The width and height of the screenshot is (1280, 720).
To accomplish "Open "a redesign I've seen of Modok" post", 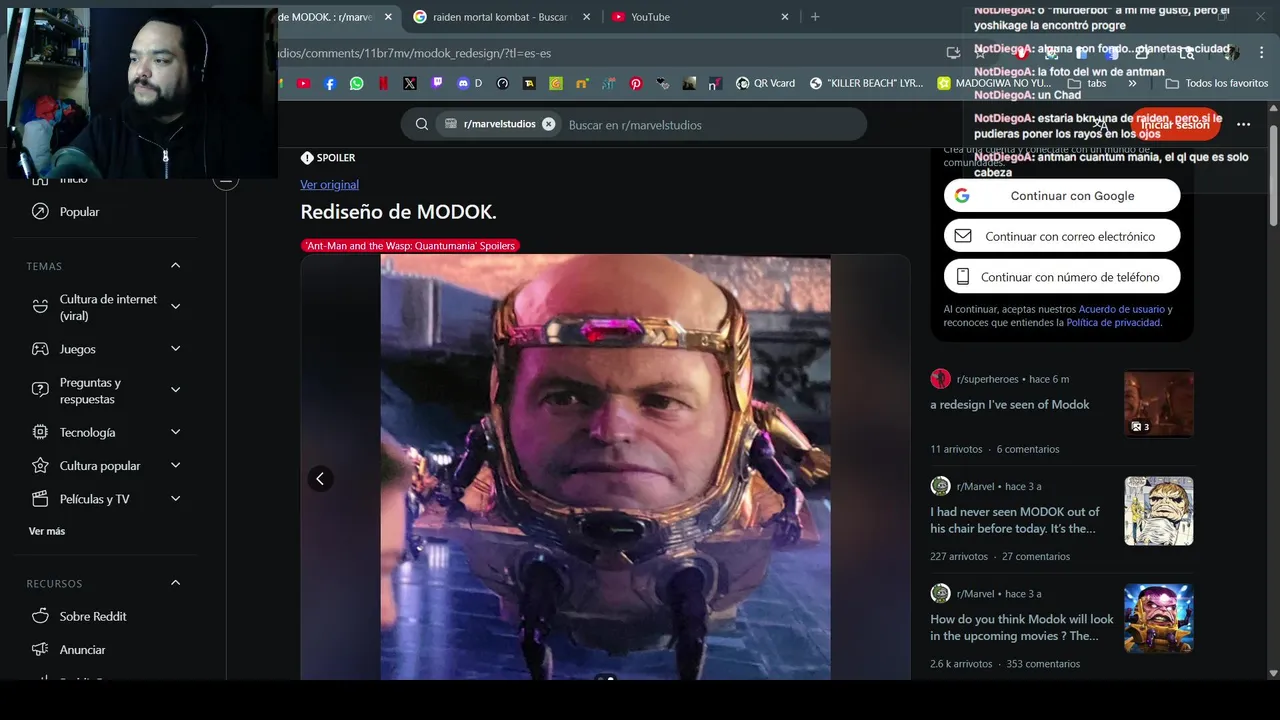I will (1010, 405).
